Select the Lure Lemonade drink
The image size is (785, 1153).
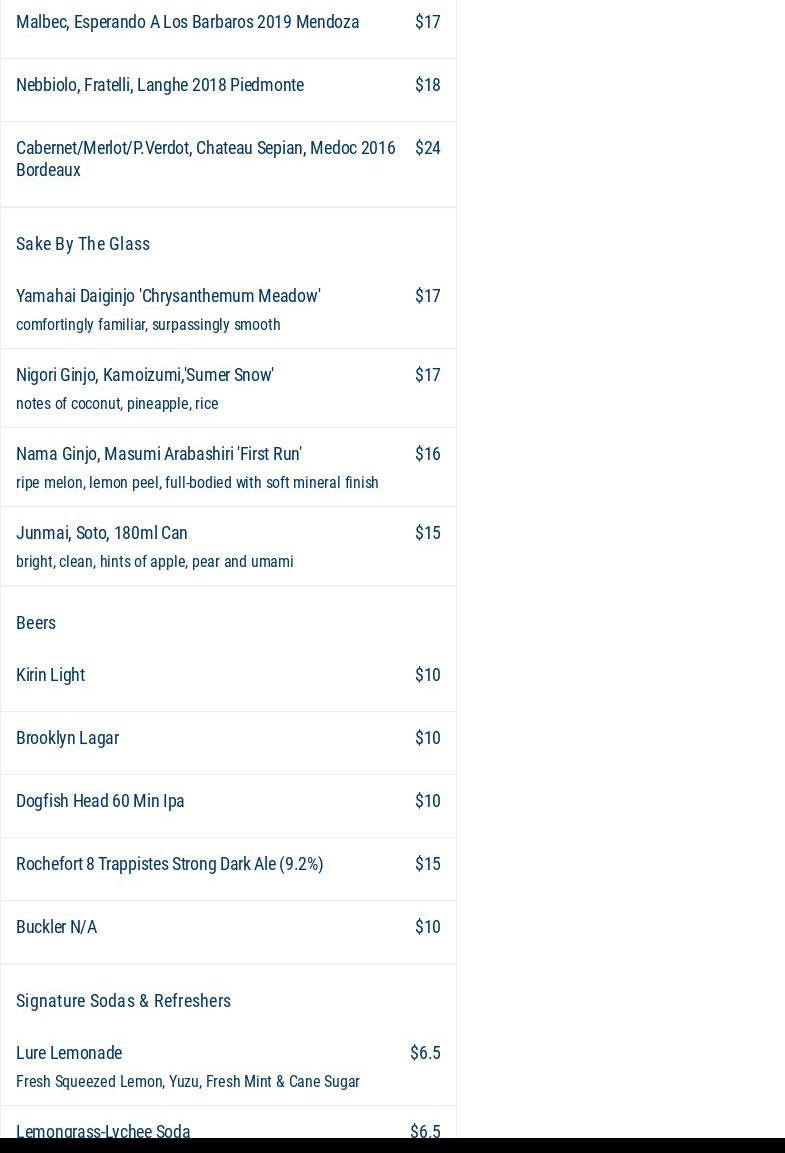[x=69, y=1053]
